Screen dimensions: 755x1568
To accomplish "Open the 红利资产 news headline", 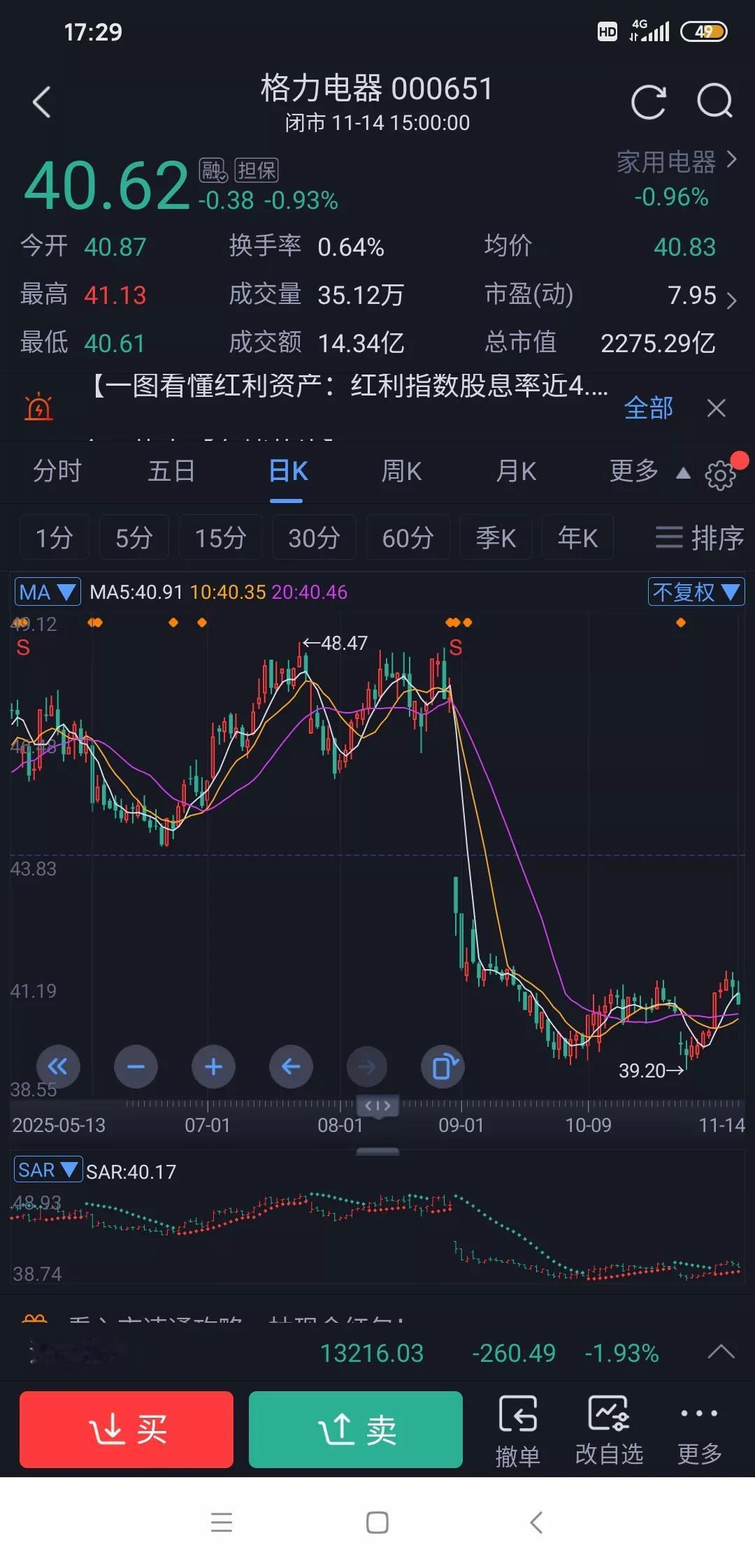I will (x=350, y=386).
